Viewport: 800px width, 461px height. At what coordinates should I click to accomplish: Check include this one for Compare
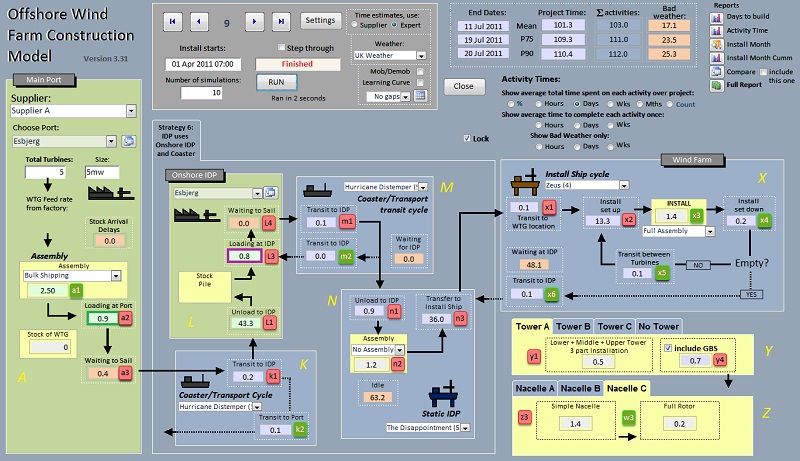click(763, 72)
